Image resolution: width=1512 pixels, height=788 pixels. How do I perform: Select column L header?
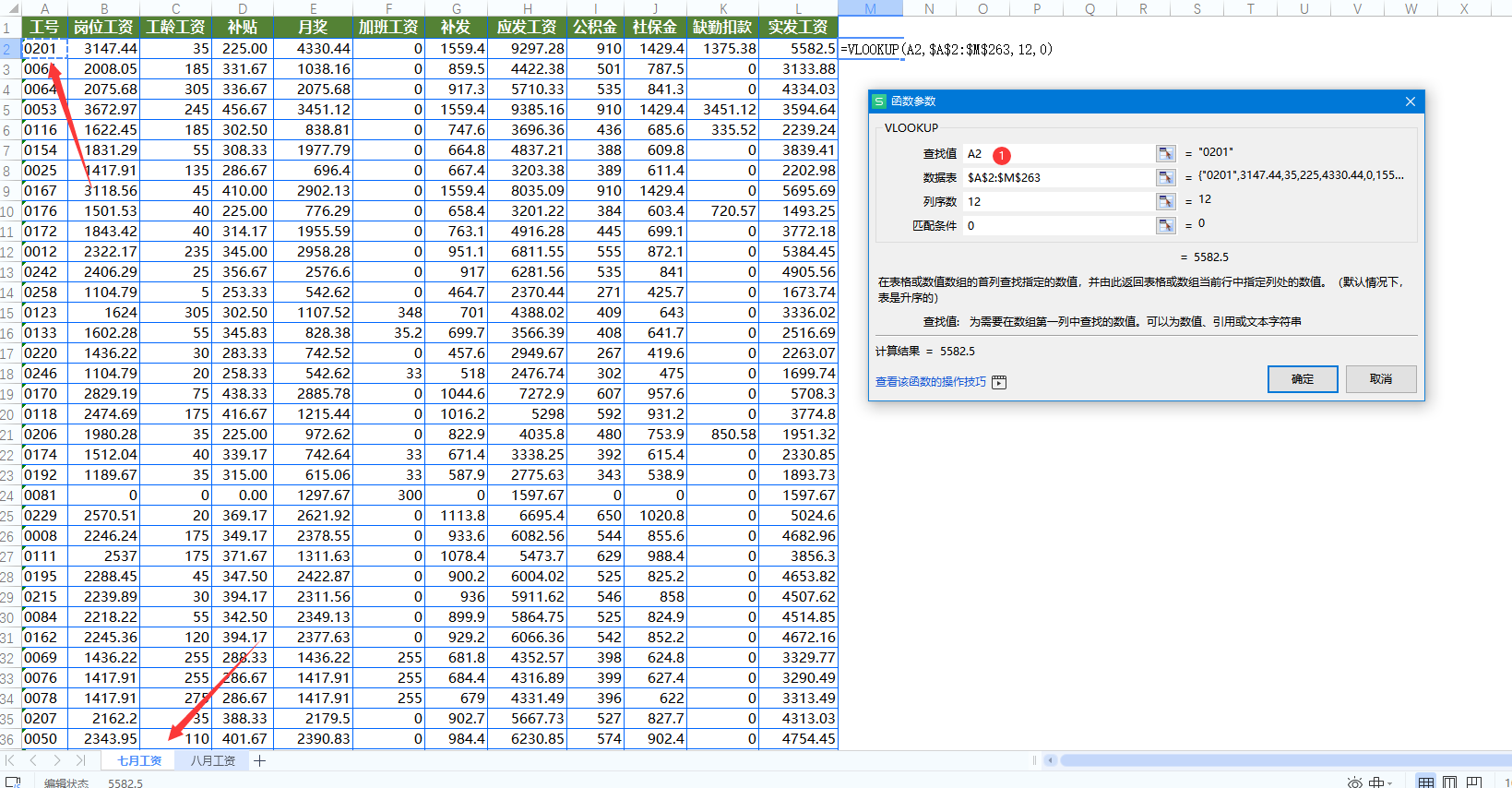tap(798, 8)
